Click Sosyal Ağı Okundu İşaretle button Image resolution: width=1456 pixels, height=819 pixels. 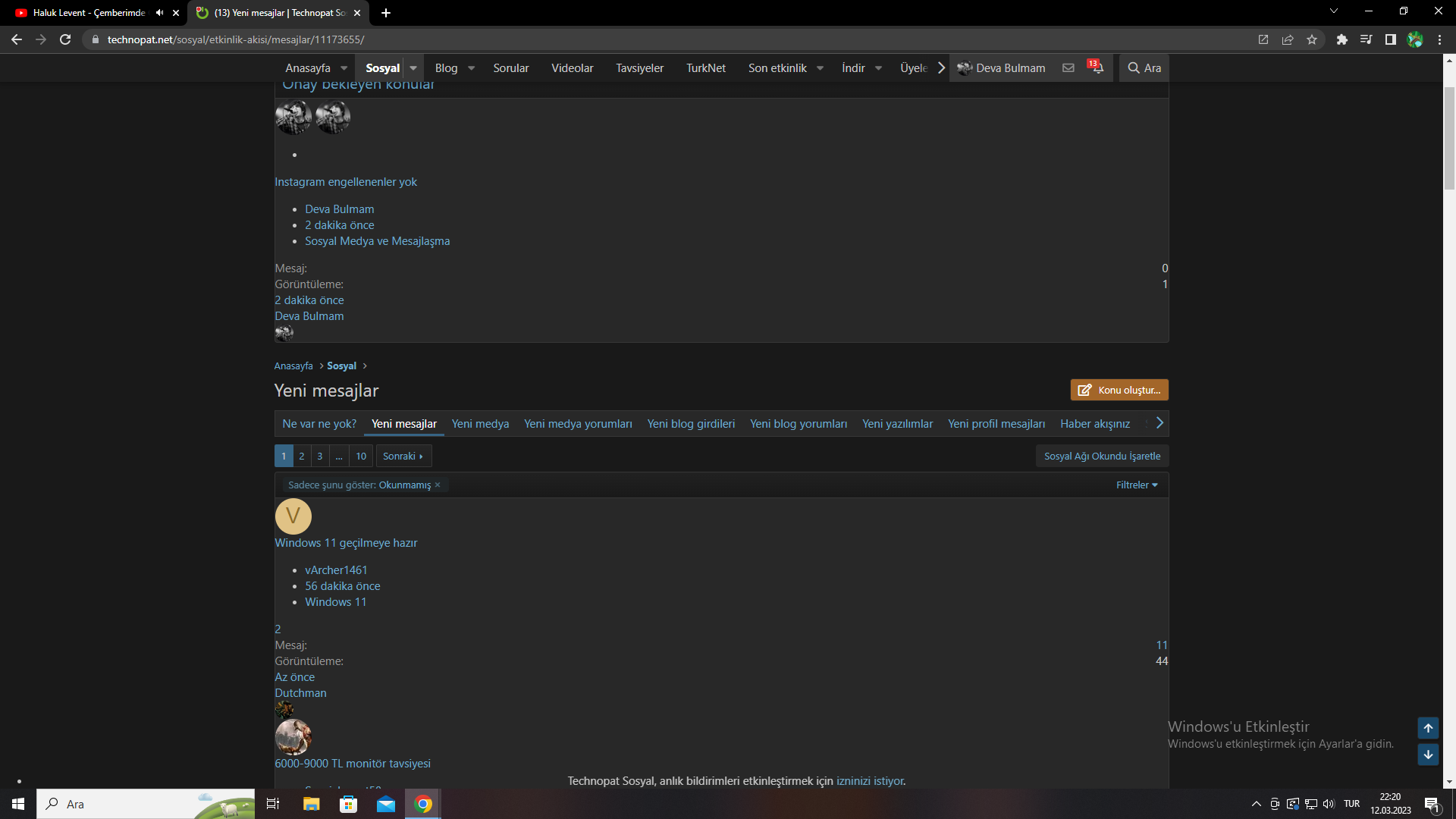point(1102,456)
